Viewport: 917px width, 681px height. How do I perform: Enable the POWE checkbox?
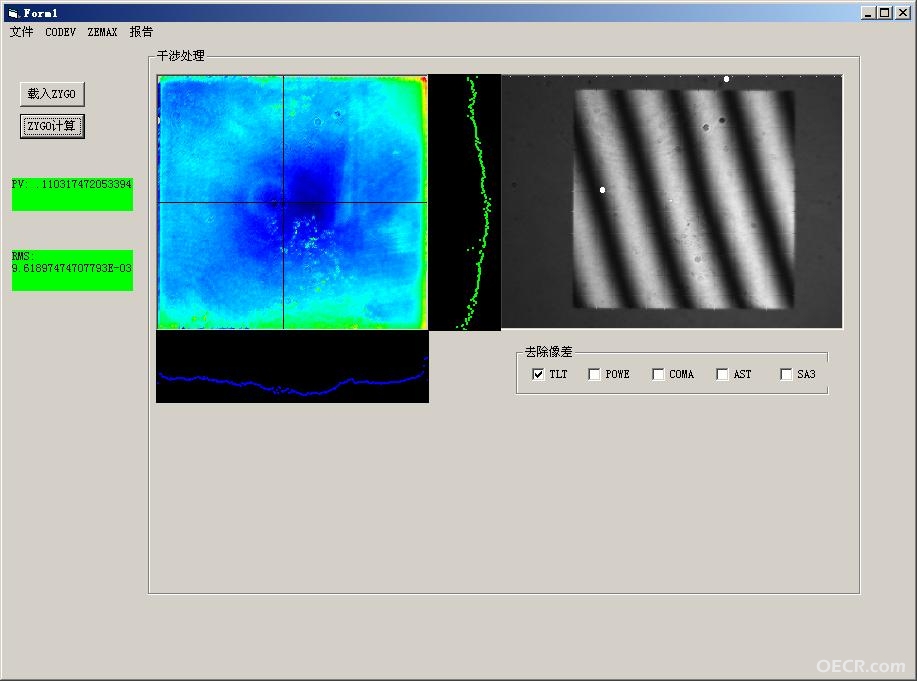coord(594,374)
